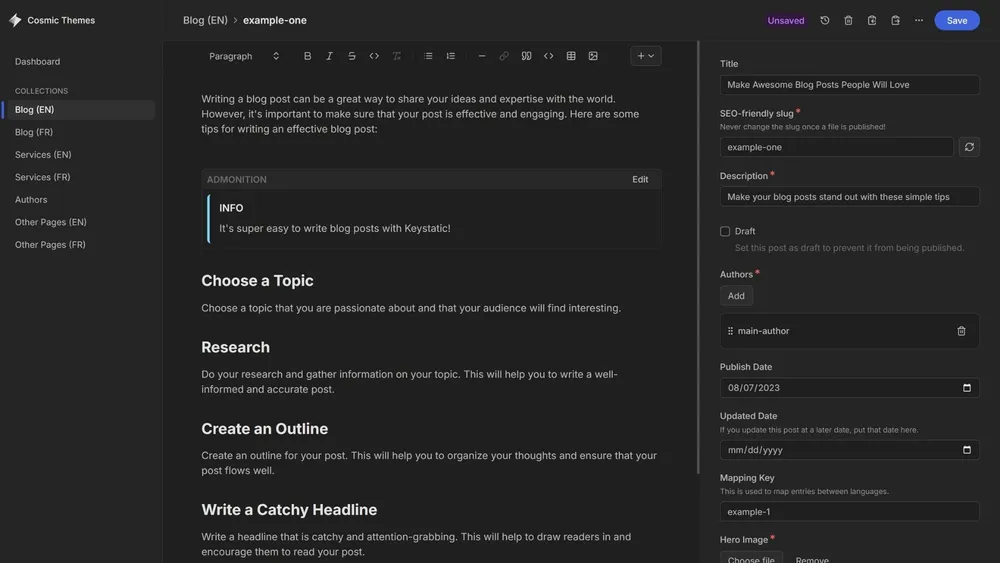
Task: Insert a link
Action: pos(504,56)
